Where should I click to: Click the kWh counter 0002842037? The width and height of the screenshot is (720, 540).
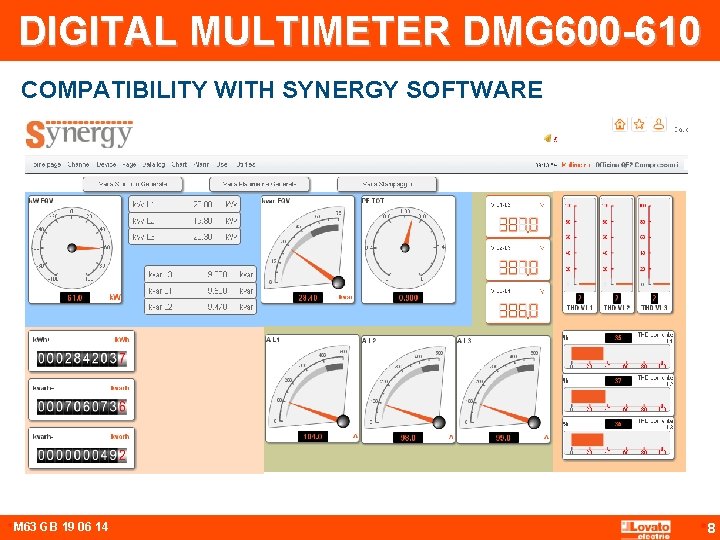(82, 351)
